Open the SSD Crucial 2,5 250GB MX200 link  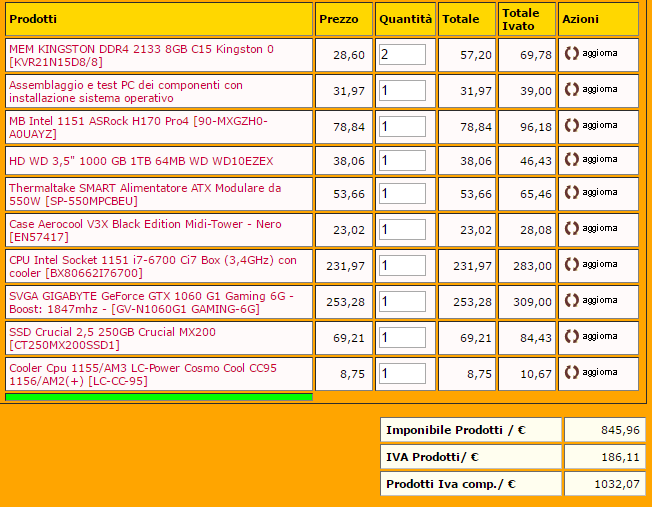pos(112,338)
